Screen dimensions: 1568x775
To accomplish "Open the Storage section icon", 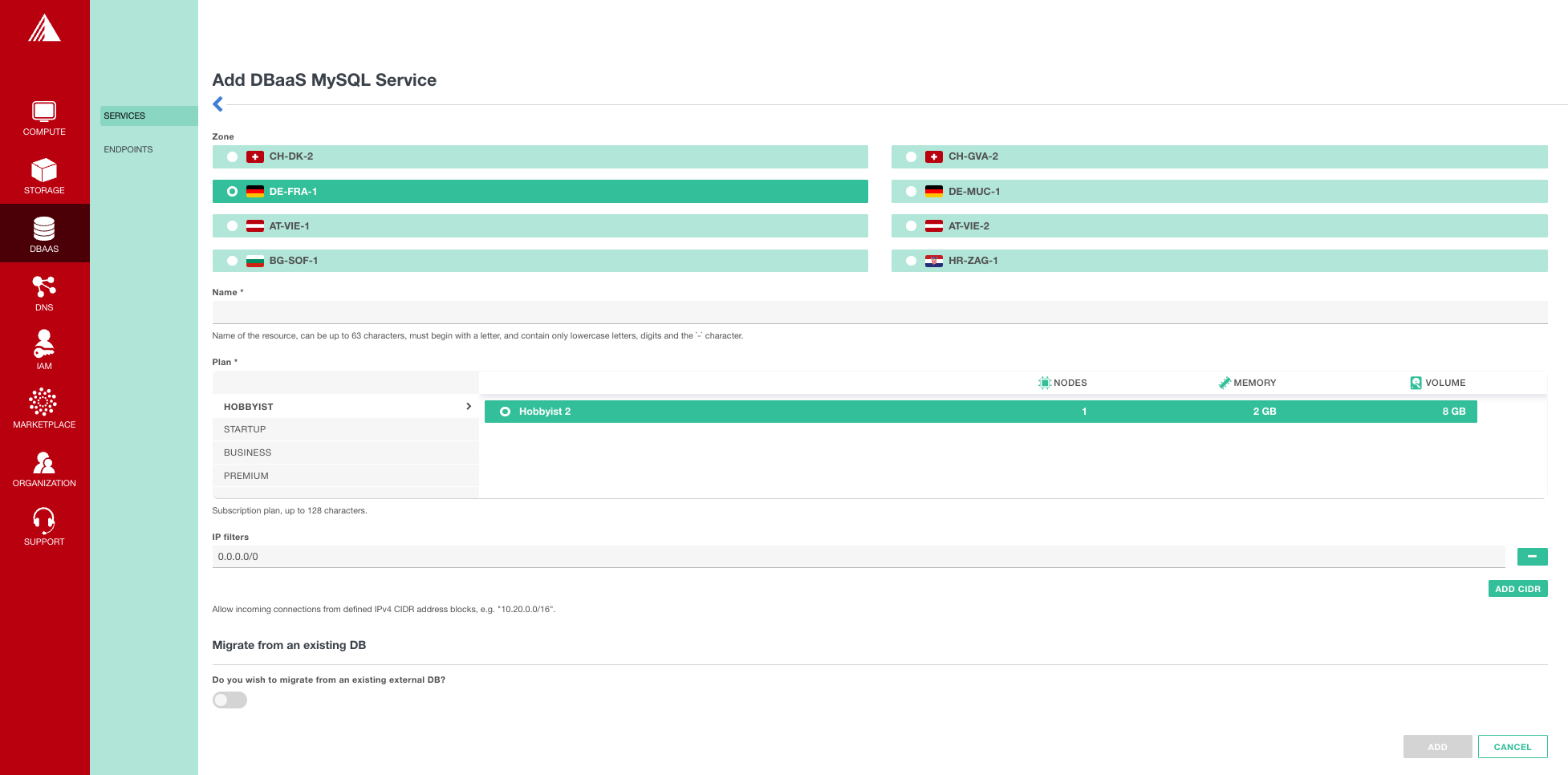I will coord(44,170).
